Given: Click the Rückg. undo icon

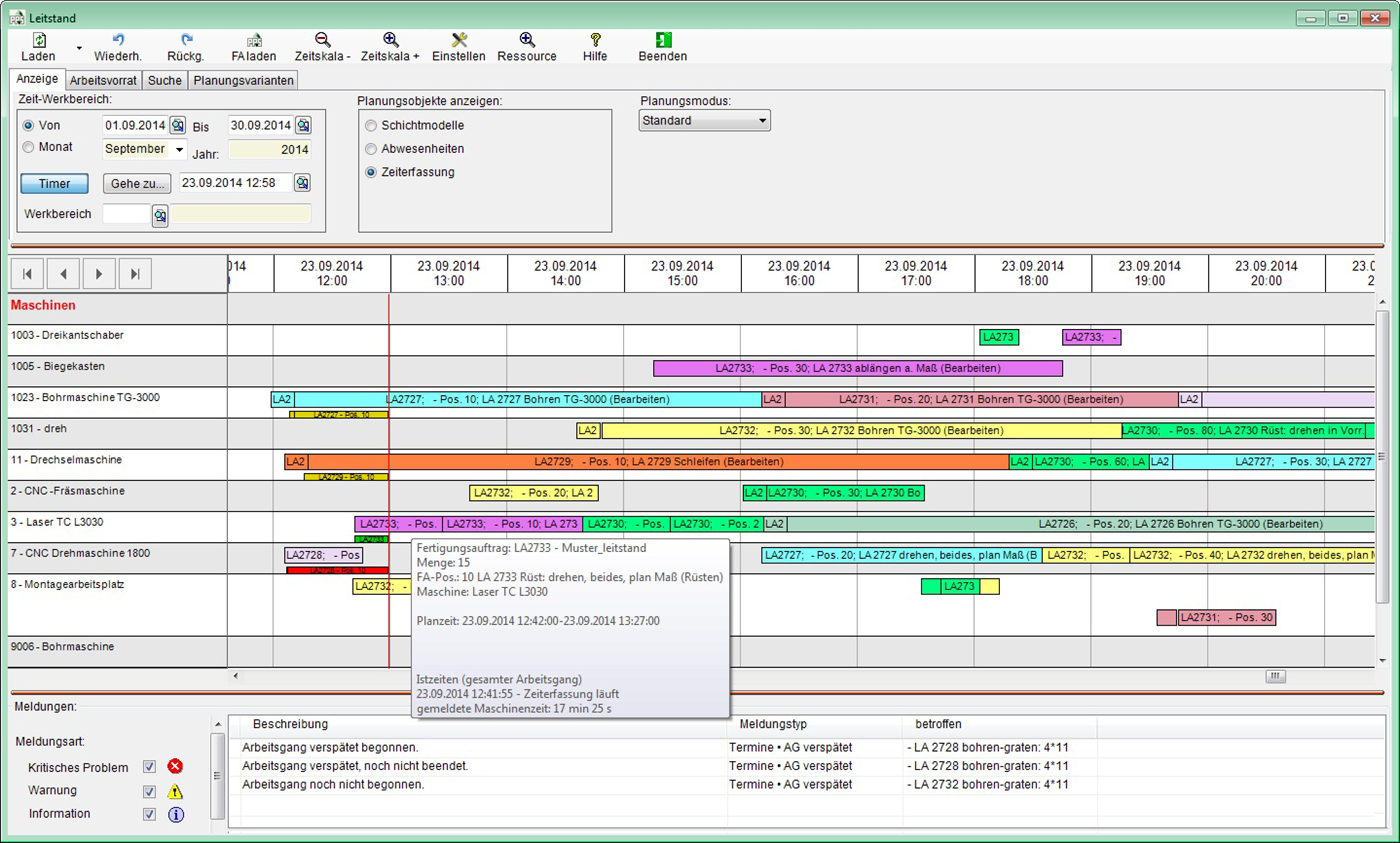Looking at the screenshot, I should tap(186, 40).
